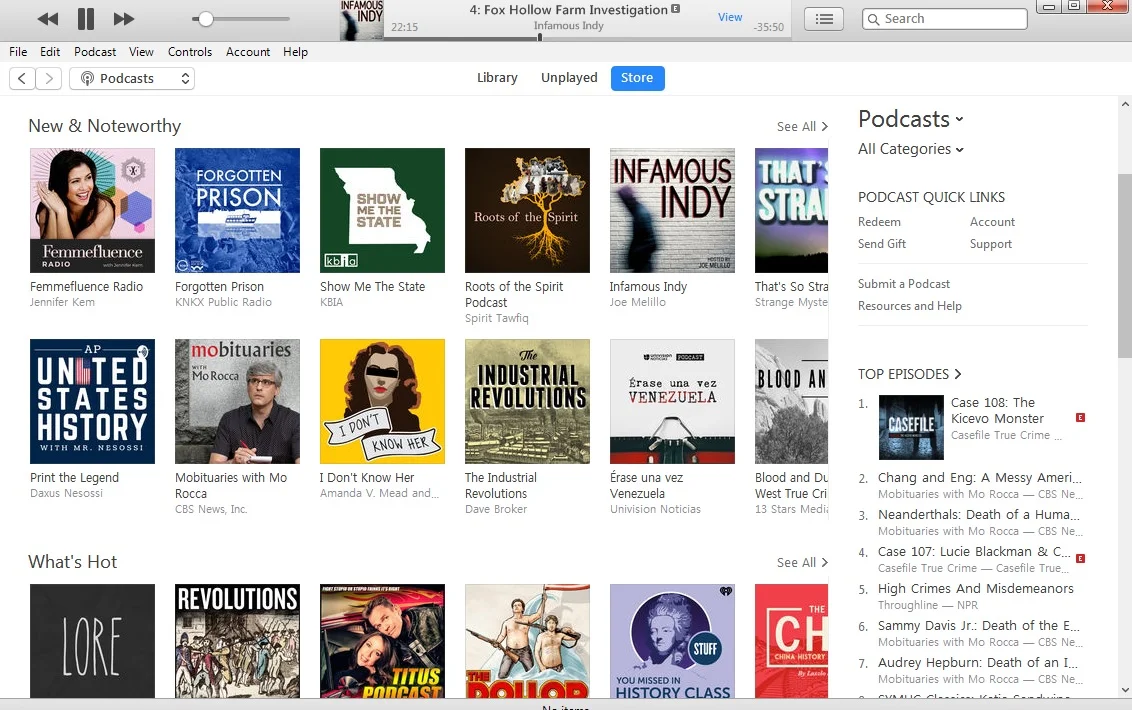The height and width of the screenshot is (710, 1132).
Task: Click the Search input field
Action: tap(944, 19)
